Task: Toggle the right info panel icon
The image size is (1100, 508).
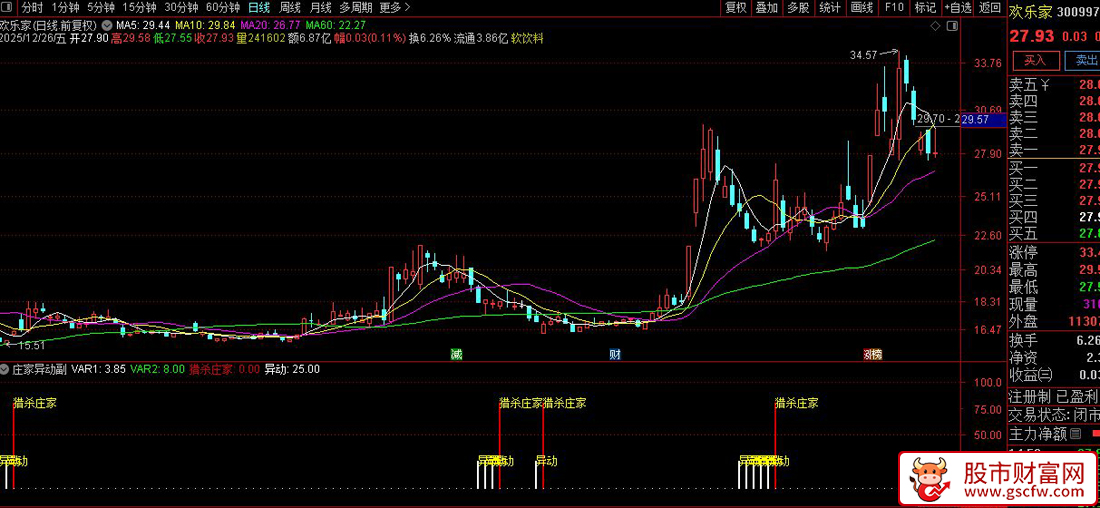Action: [951, 26]
